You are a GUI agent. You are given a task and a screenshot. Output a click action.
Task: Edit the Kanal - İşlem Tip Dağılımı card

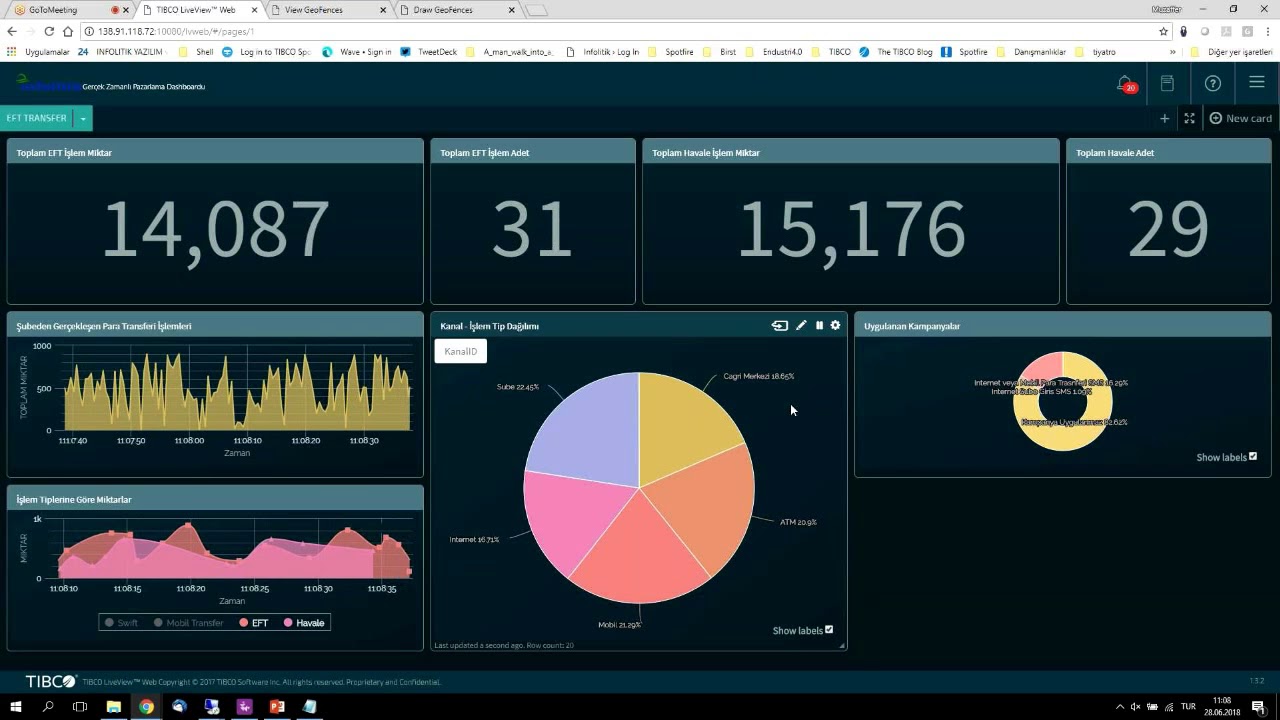(801, 325)
